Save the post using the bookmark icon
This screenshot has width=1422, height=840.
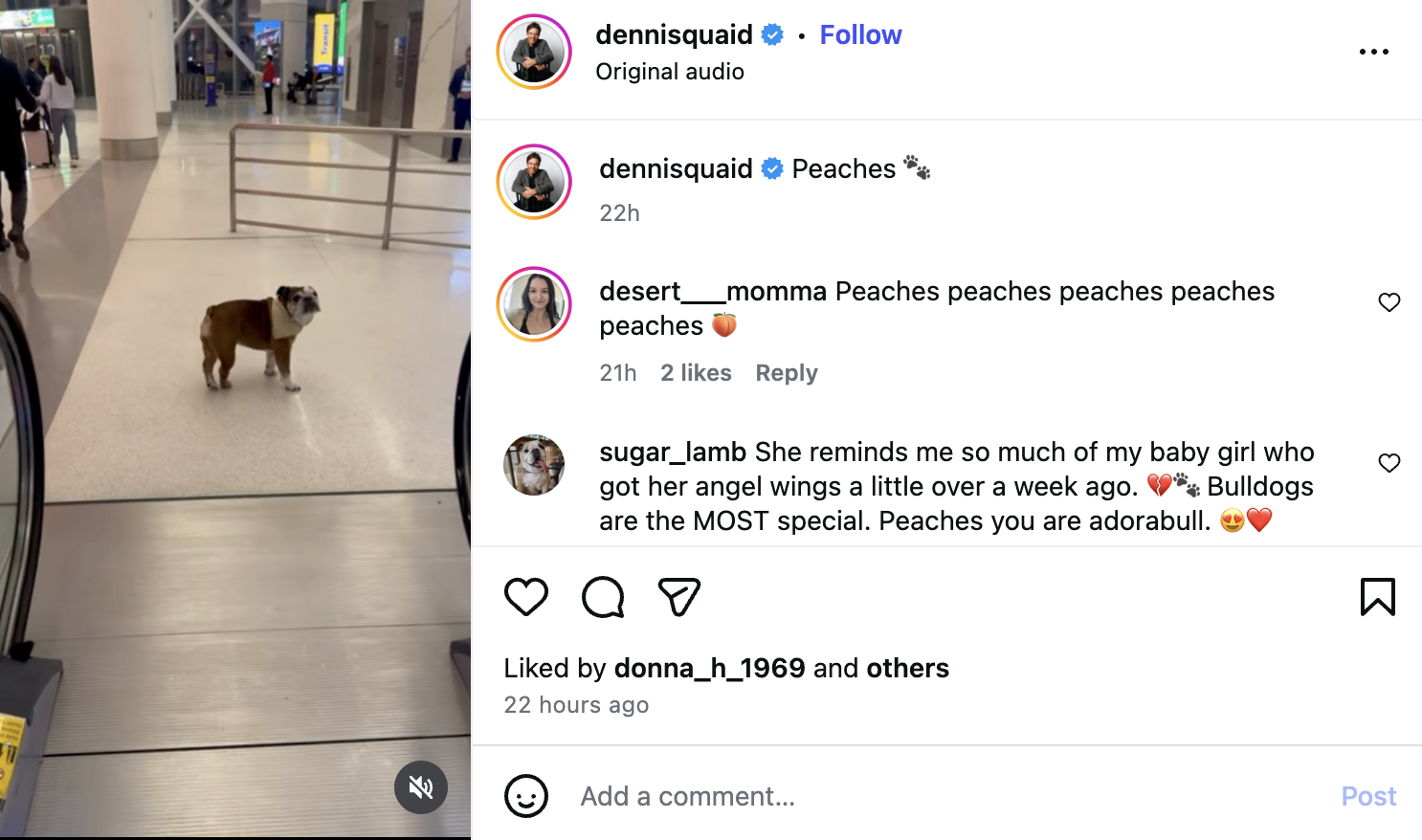[x=1378, y=595]
